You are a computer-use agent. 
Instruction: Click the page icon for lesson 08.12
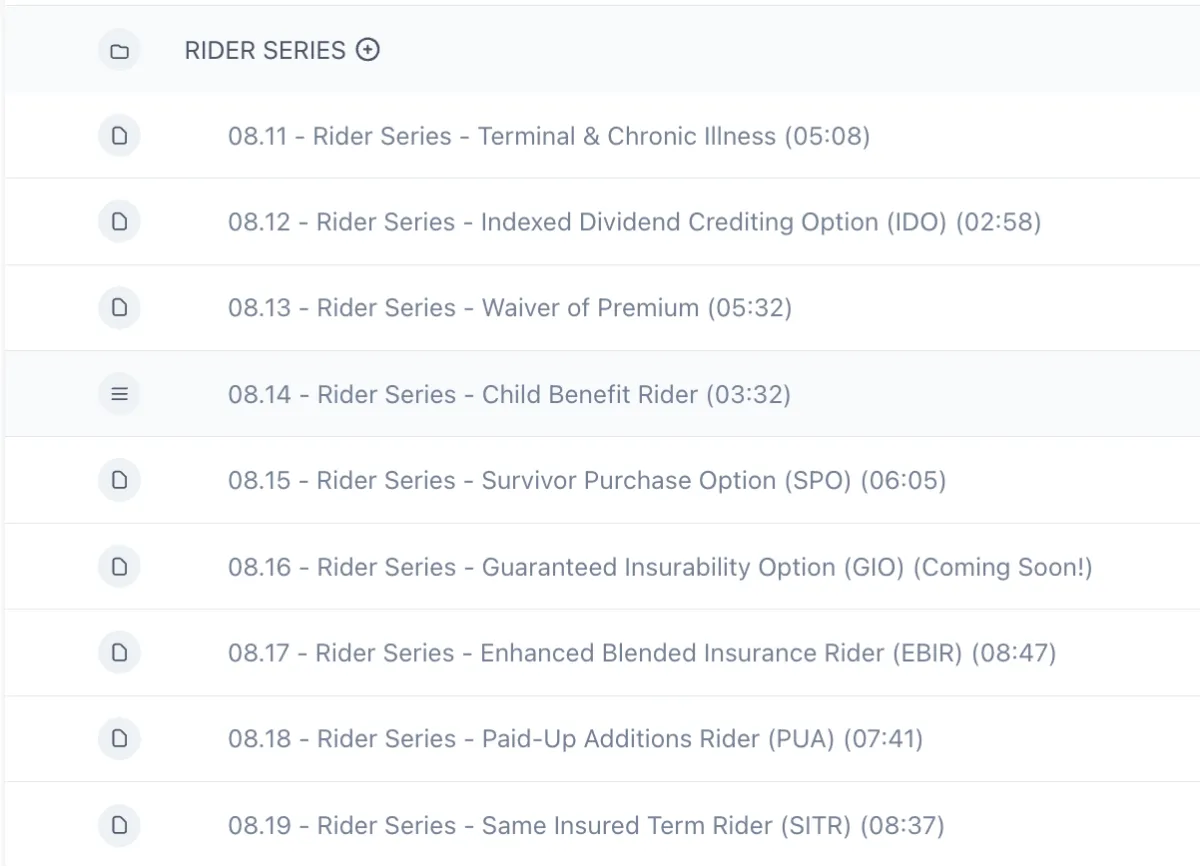119,222
